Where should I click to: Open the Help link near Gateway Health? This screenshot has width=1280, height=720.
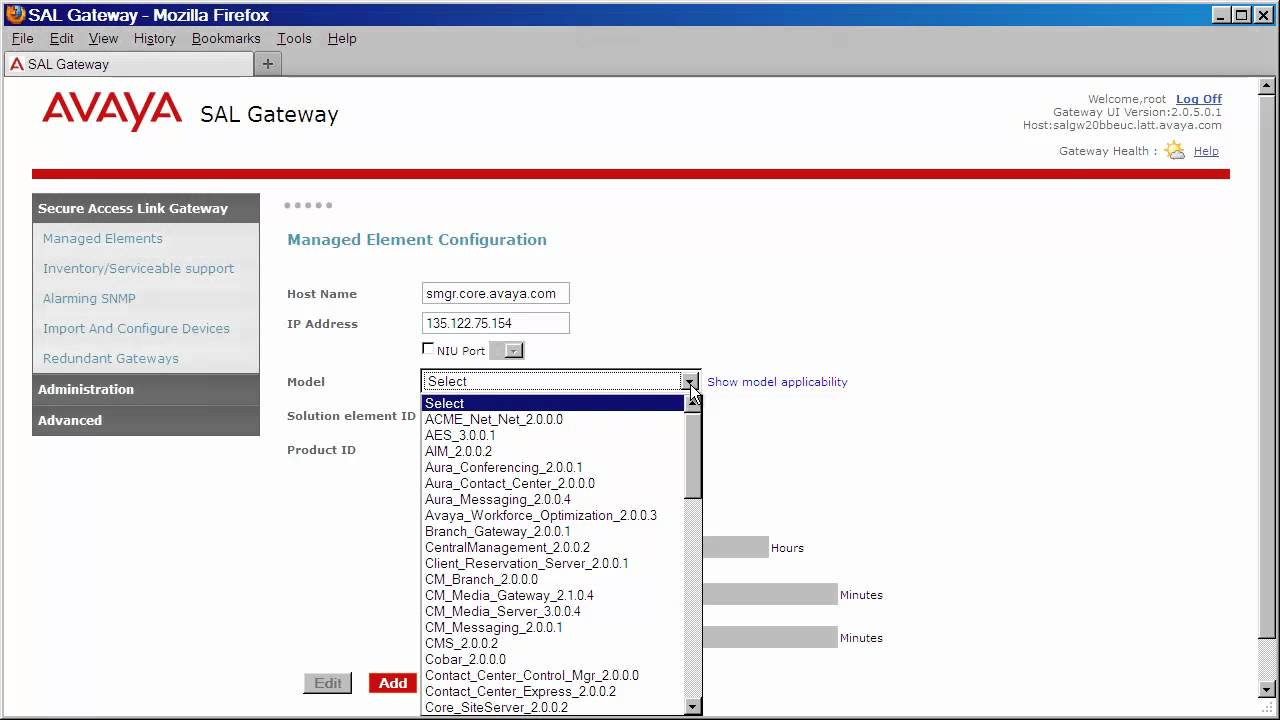[x=1206, y=151]
